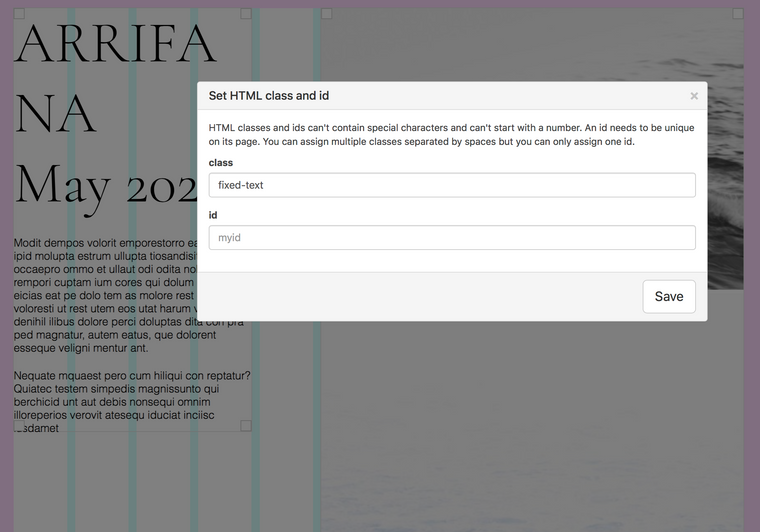Click the empty dialog footer beside Save
The width and height of the screenshot is (760, 532).
420,296
